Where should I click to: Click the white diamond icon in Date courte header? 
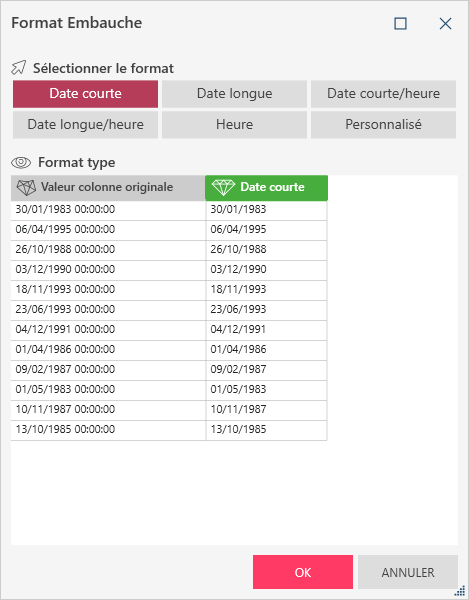223,188
